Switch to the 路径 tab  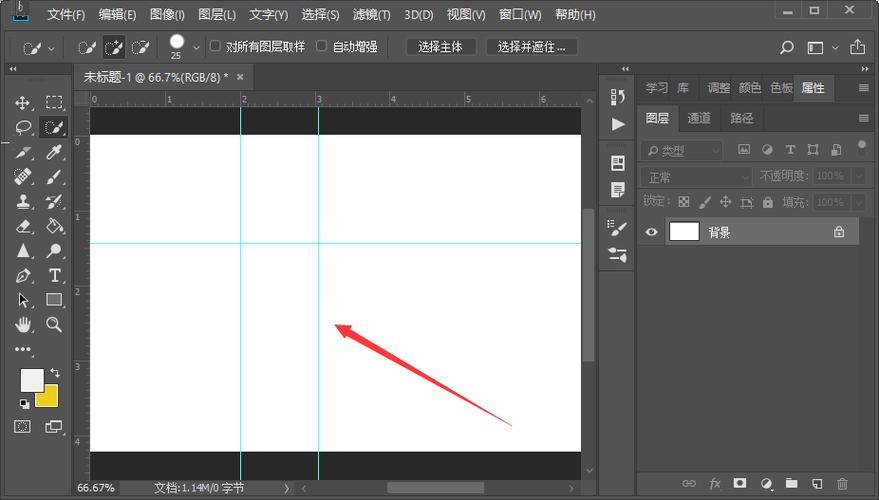point(741,118)
